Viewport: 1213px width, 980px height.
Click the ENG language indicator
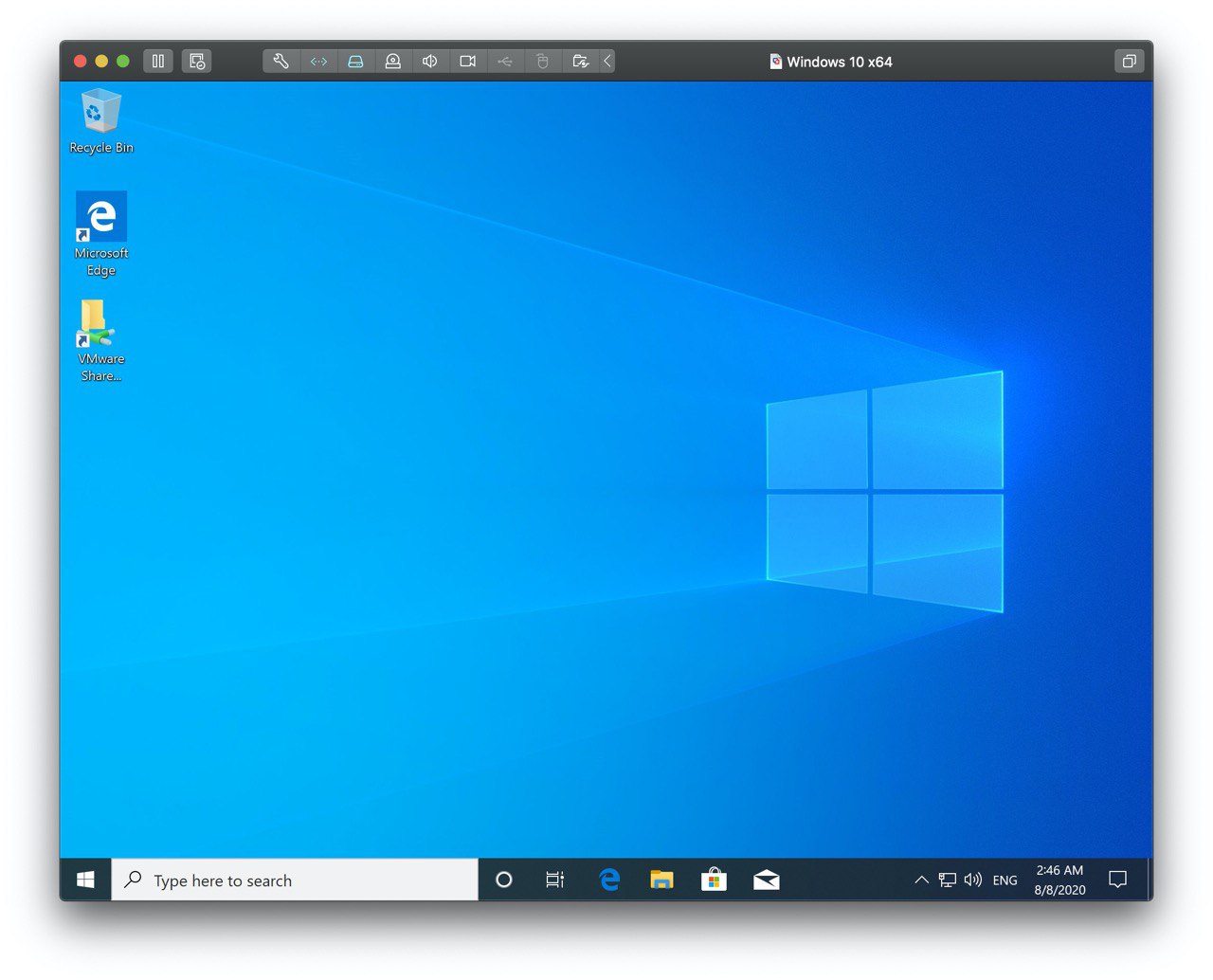click(1005, 880)
